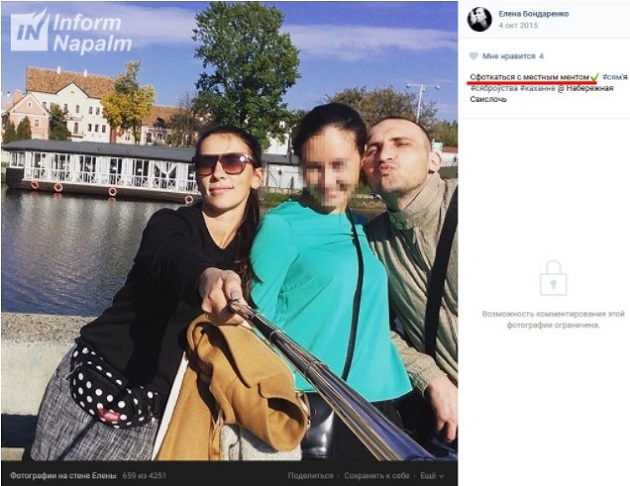Click the '659 из 4251' photo counter
630x486 pixels.
(144, 476)
